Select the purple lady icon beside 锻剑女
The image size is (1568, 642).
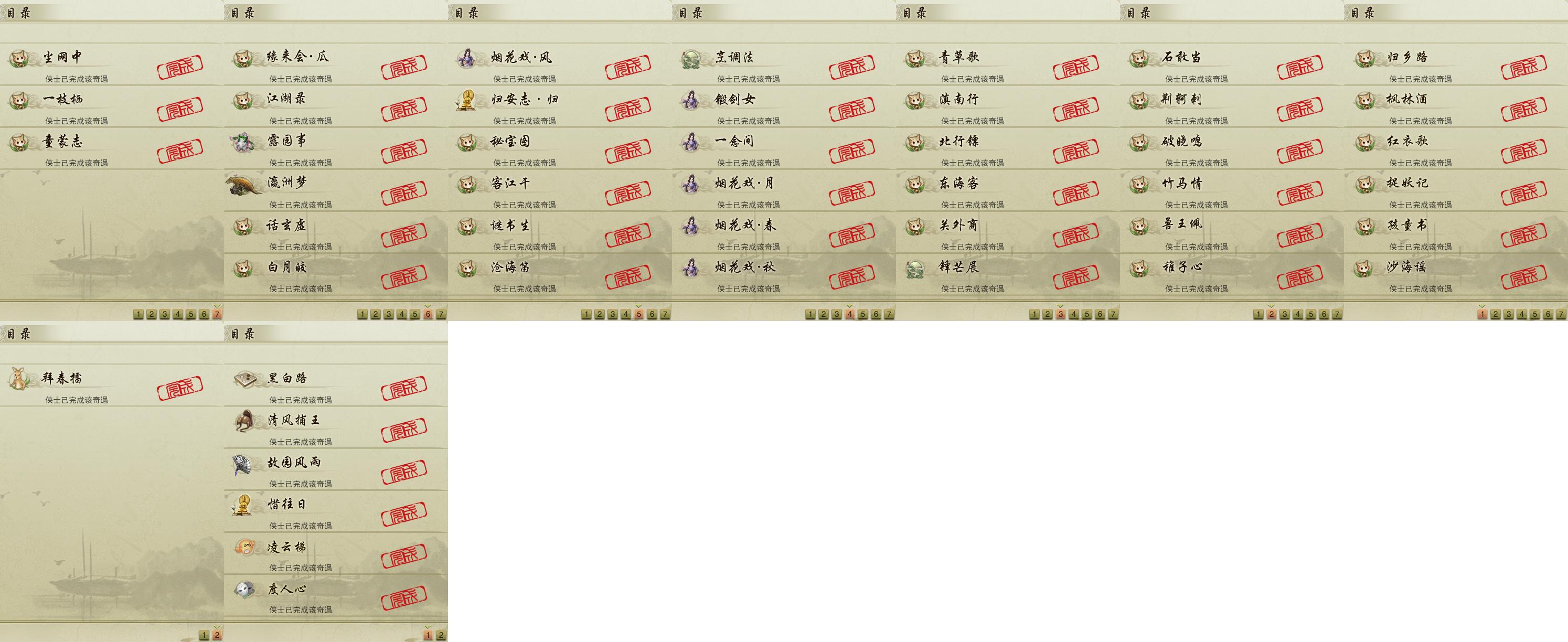690,100
